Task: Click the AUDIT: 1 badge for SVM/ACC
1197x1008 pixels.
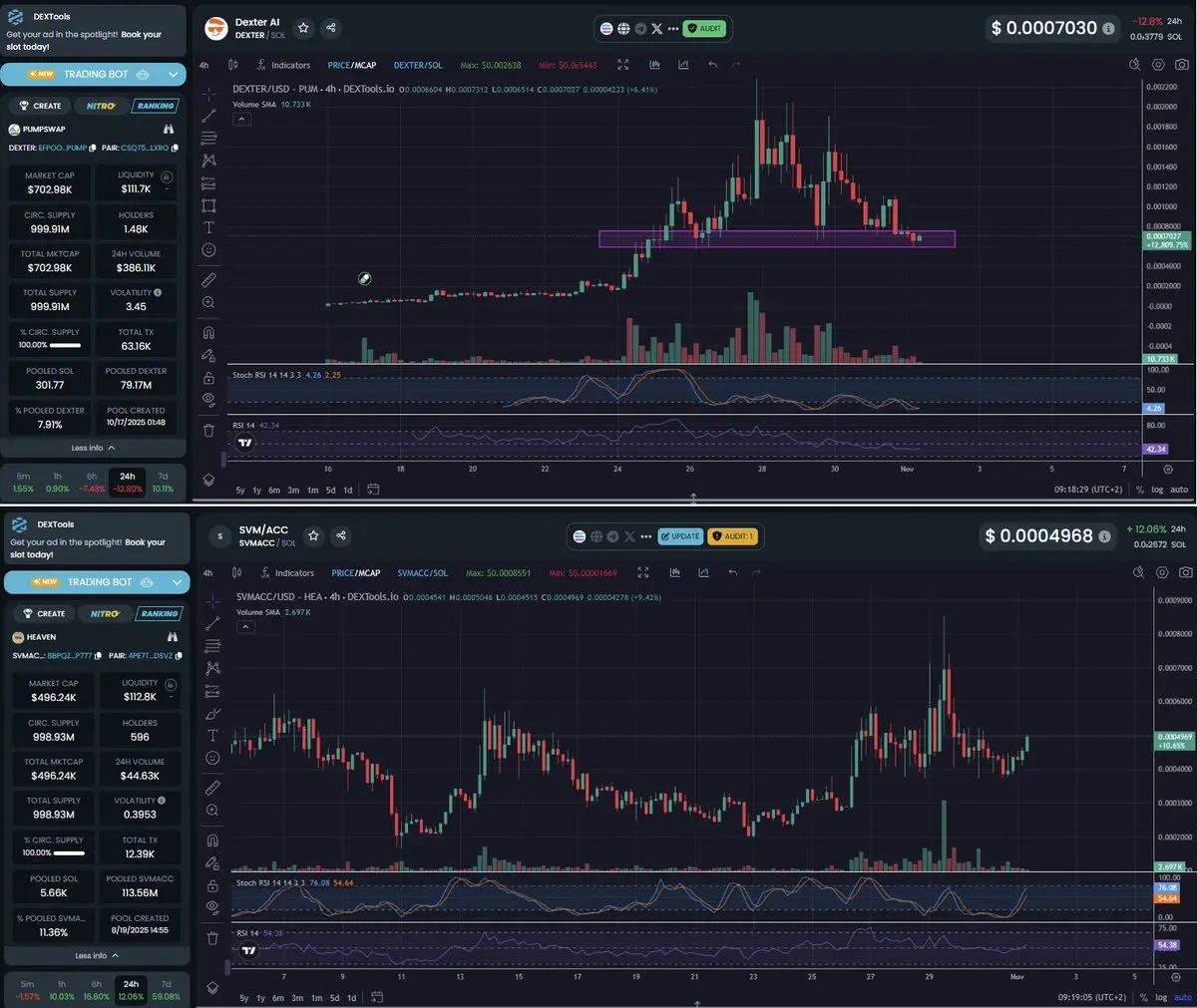Action: (732, 536)
